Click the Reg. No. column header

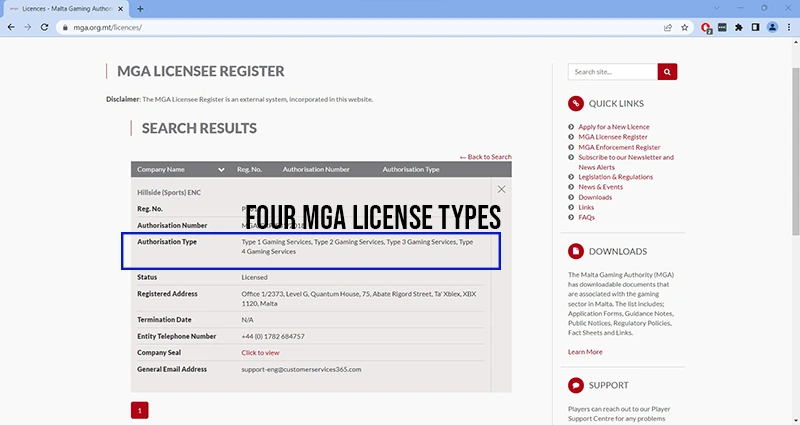coord(249,169)
